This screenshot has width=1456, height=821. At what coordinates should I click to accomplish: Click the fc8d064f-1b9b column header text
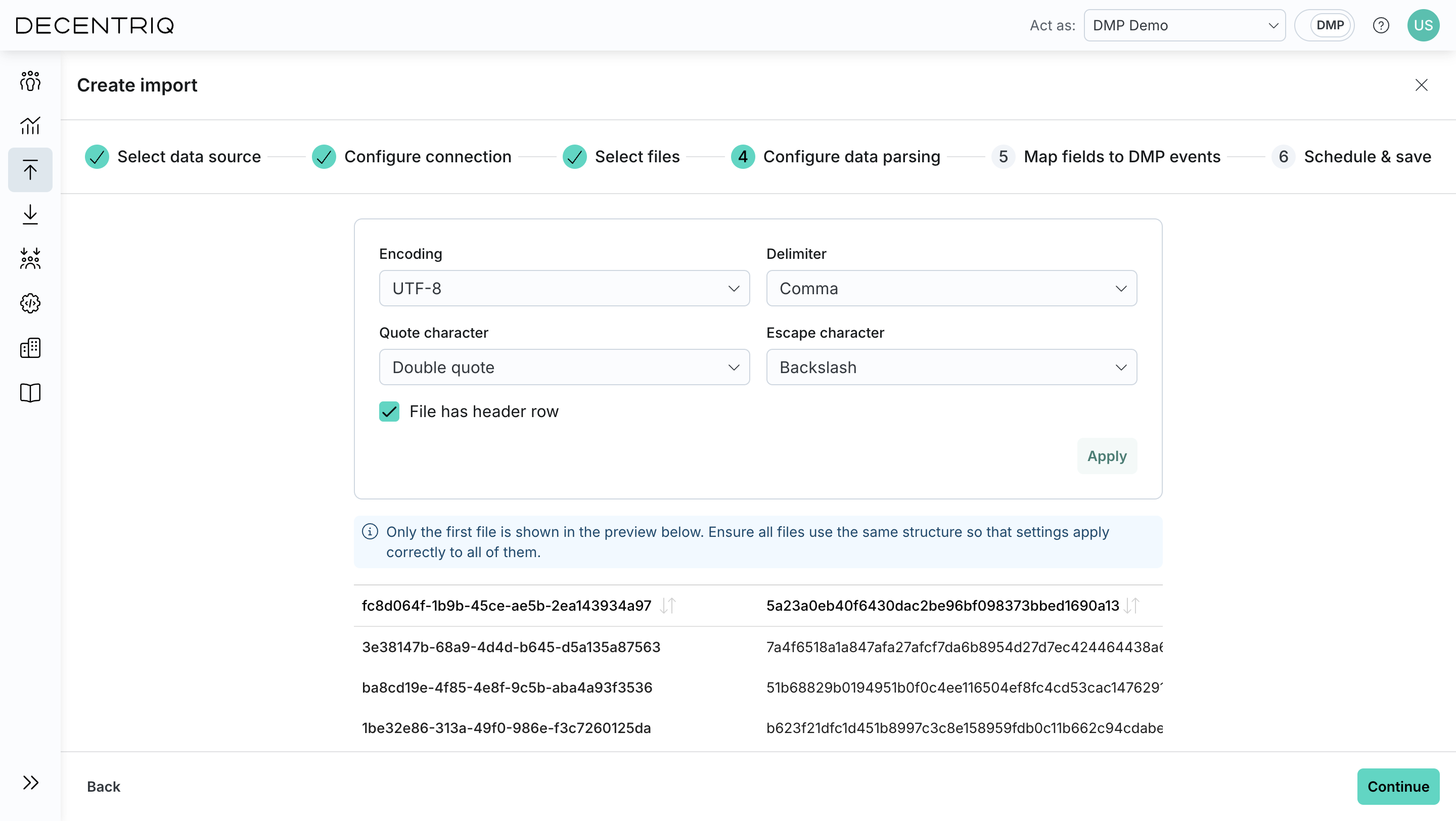[x=507, y=606]
